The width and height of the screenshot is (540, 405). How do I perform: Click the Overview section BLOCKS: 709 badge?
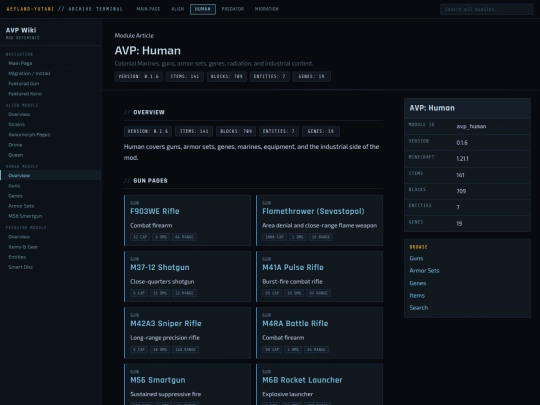point(236,131)
